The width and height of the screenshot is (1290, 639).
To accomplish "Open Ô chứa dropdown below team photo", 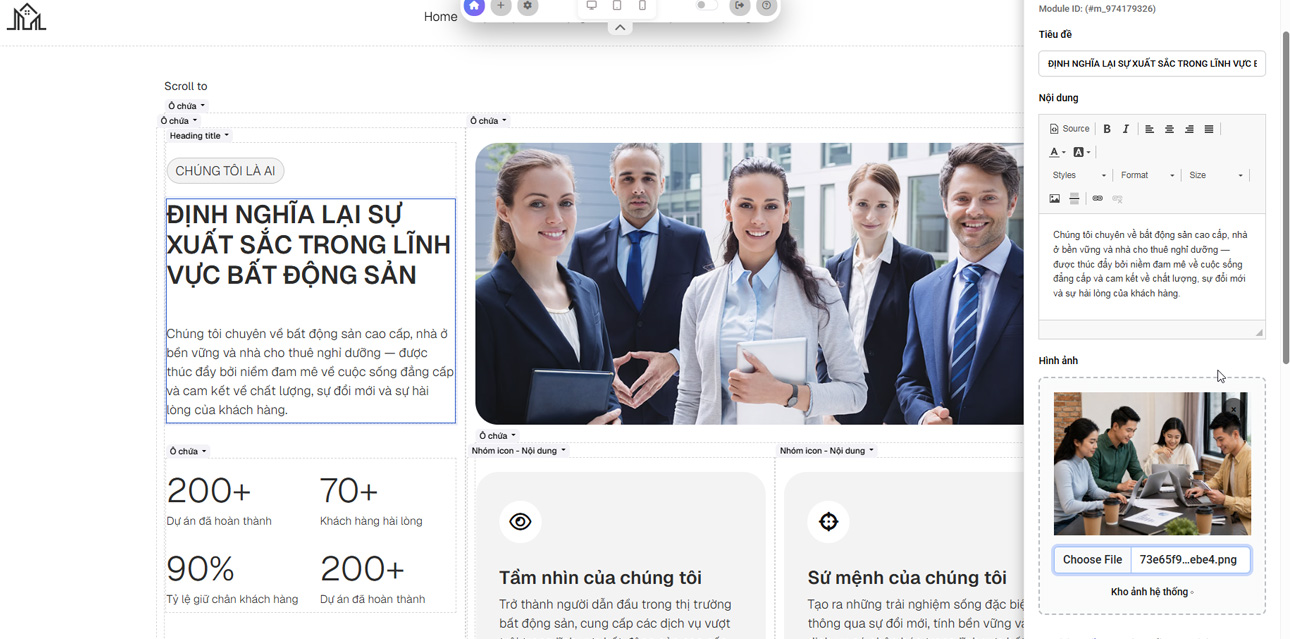I will (x=498, y=436).
